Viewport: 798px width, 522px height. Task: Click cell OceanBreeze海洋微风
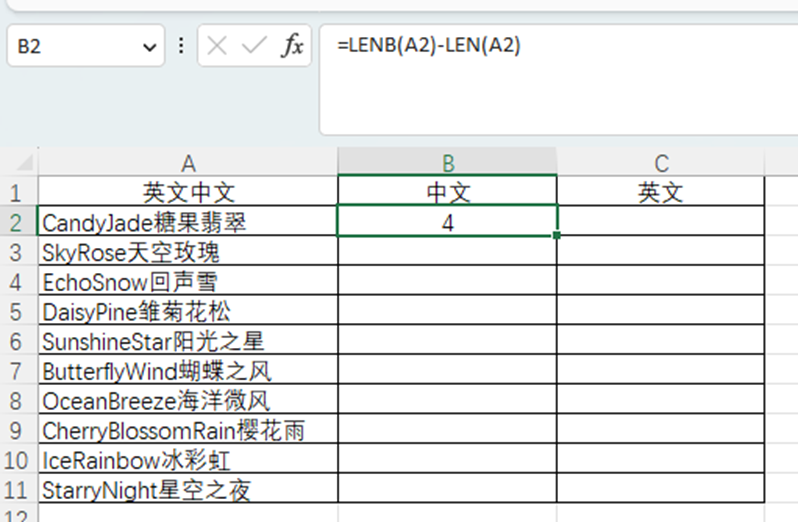point(188,399)
